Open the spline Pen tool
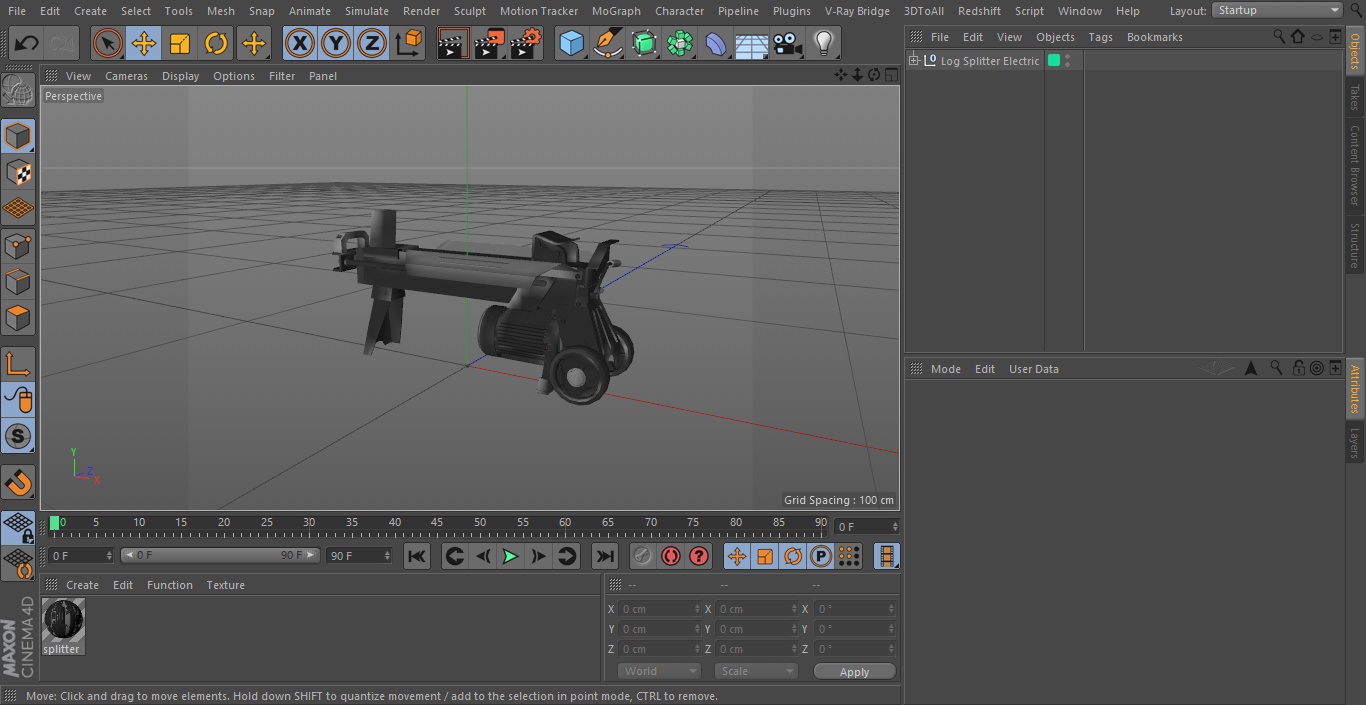This screenshot has width=1366, height=705. (607, 43)
